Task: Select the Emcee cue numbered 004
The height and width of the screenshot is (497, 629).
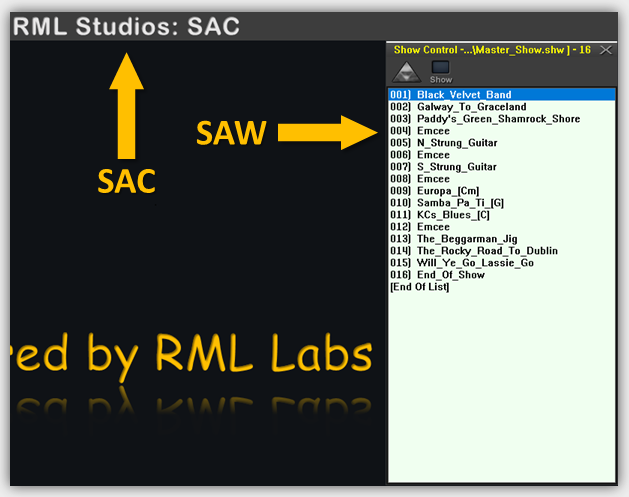Action: coord(420,131)
